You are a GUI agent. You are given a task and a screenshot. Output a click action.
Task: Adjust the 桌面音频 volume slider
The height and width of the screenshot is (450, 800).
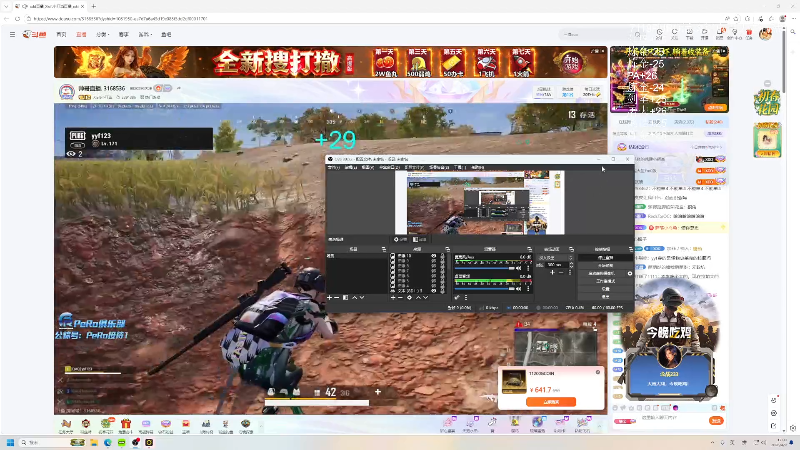pyautogui.click(x=485, y=289)
